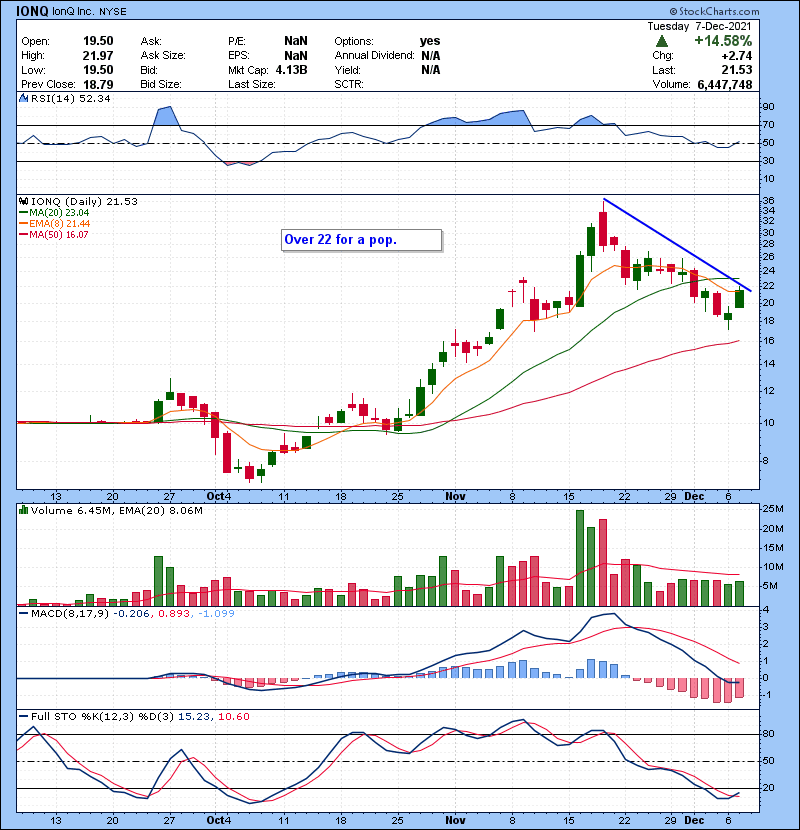Click the Bid Size label
This screenshot has width=800, height=830.
point(161,84)
